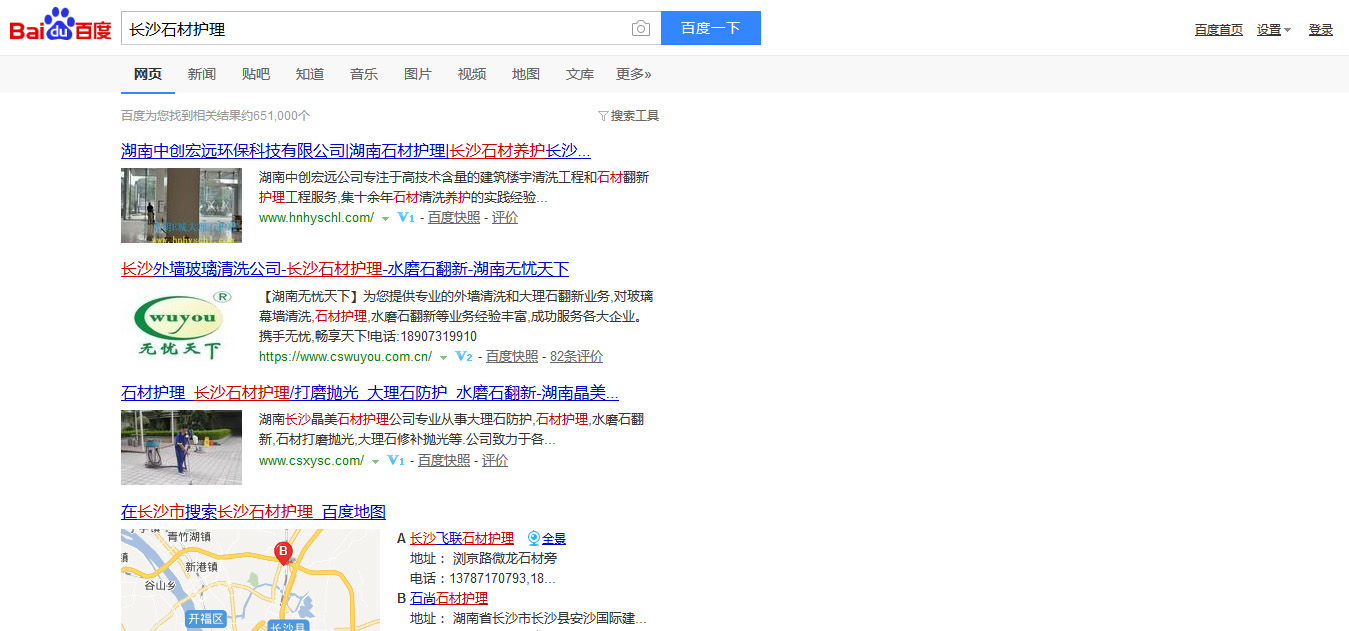Click the map thumbnail for 长沙石材护理

click(x=249, y=580)
